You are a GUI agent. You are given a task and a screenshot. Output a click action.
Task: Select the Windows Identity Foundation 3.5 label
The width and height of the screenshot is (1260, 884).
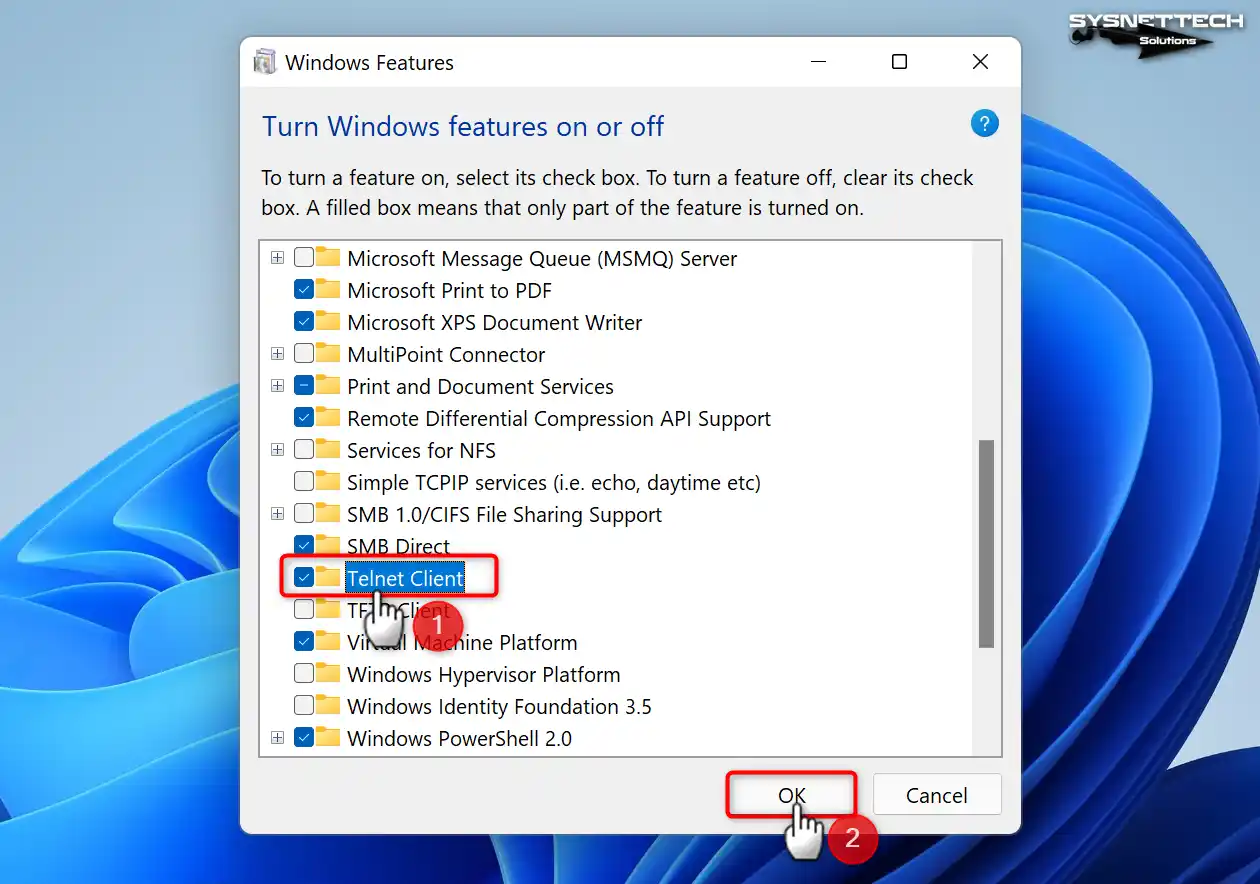coord(499,706)
